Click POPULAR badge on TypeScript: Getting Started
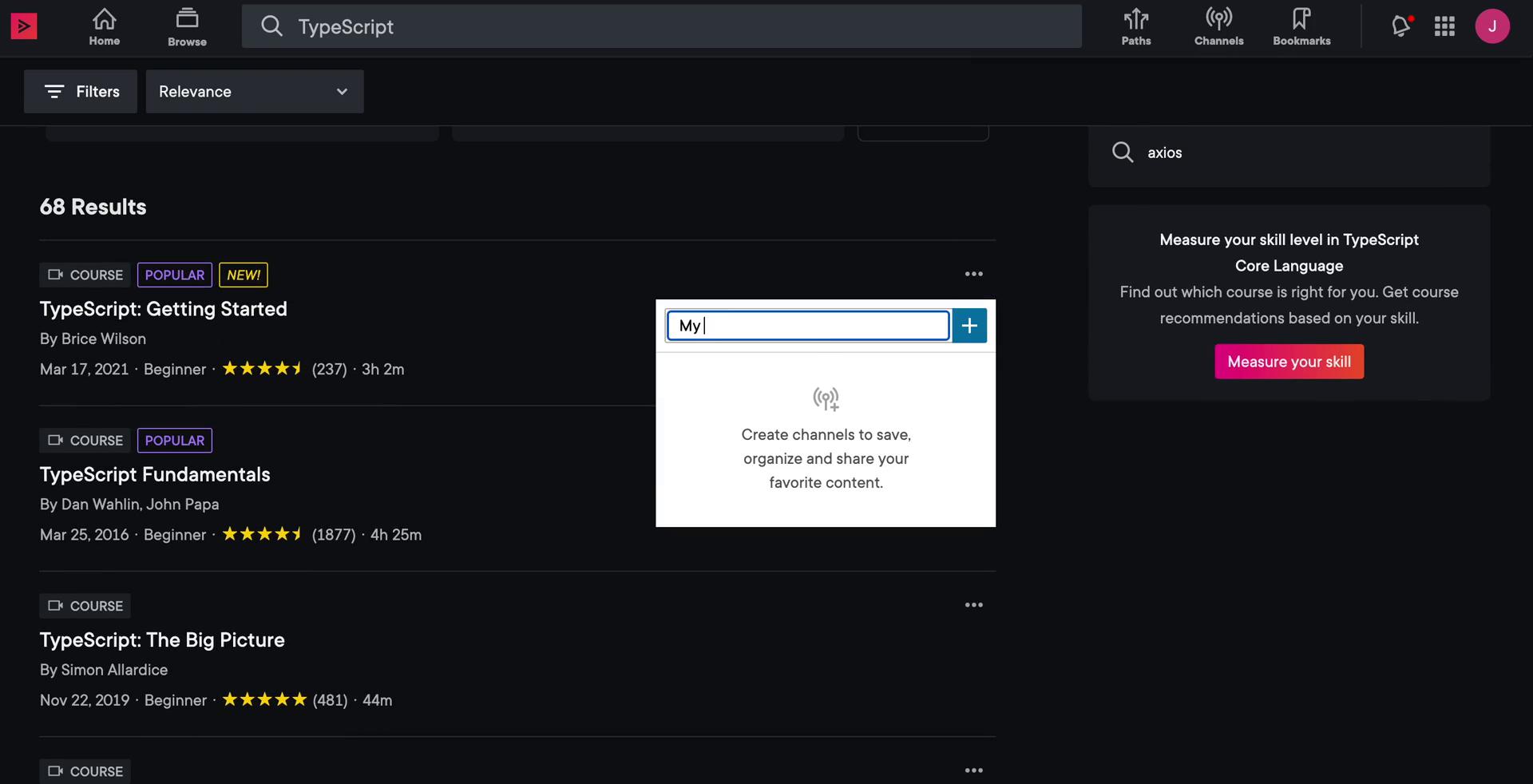Screen dimensions: 1533x784 [x=175, y=275]
